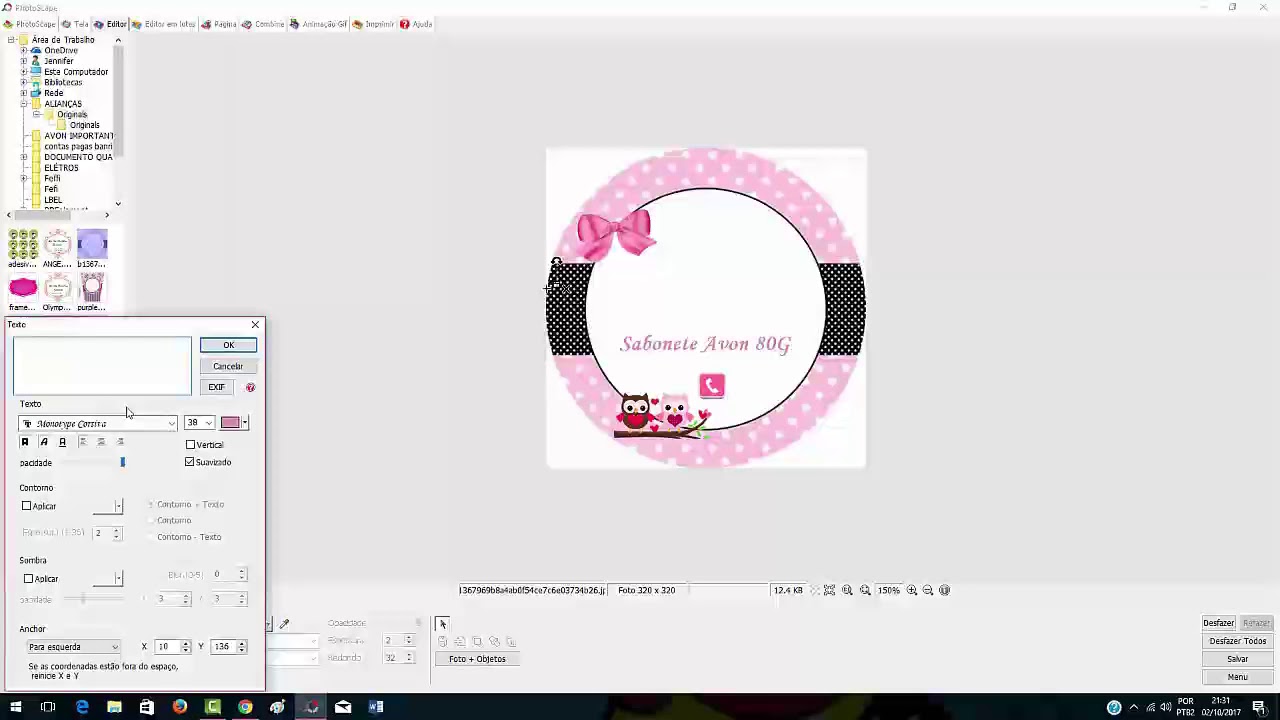Open the Editor em lotes tab
The width and height of the screenshot is (1280, 720).
click(x=163, y=24)
